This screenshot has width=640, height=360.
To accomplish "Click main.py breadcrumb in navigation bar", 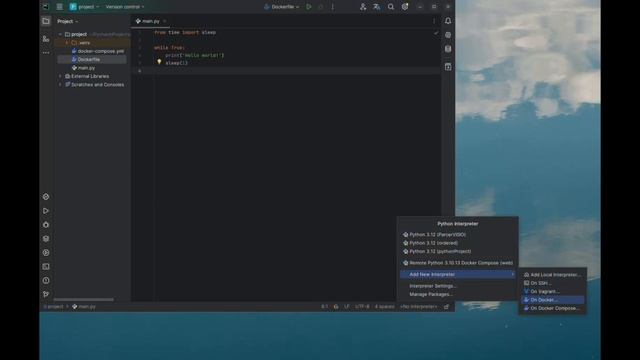I will [84, 307].
